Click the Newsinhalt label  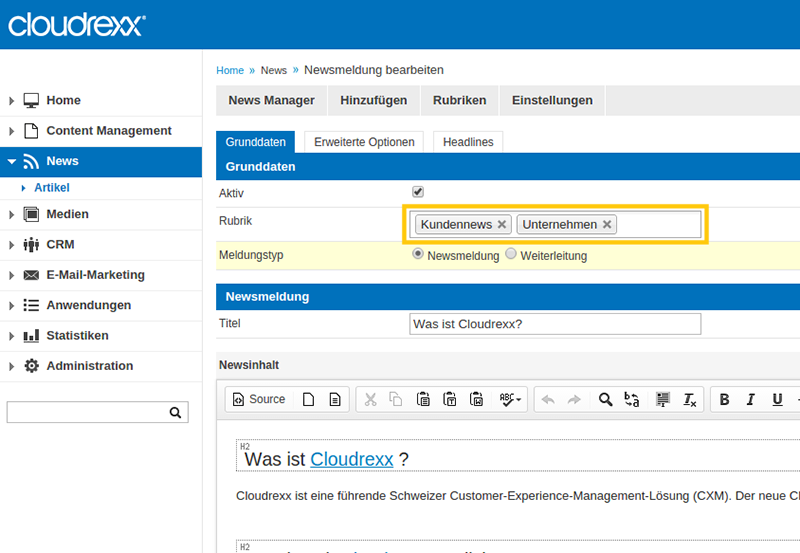(249, 365)
